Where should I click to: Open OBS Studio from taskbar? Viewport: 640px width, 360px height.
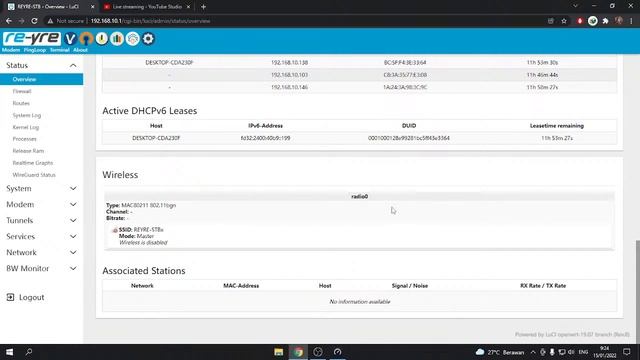click(318, 352)
